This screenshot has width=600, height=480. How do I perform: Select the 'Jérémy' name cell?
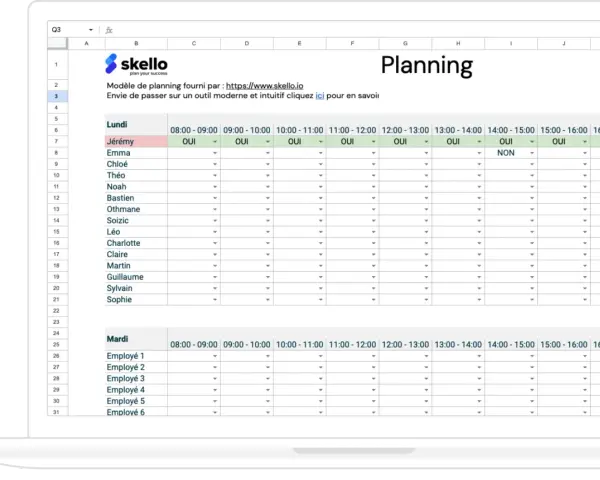tap(136, 142)
